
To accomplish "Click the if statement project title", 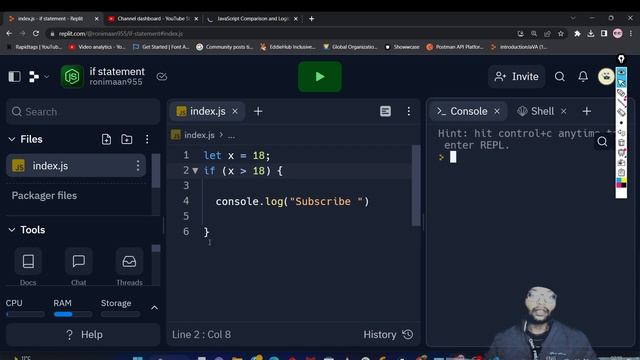I will [x=117, y=71].
